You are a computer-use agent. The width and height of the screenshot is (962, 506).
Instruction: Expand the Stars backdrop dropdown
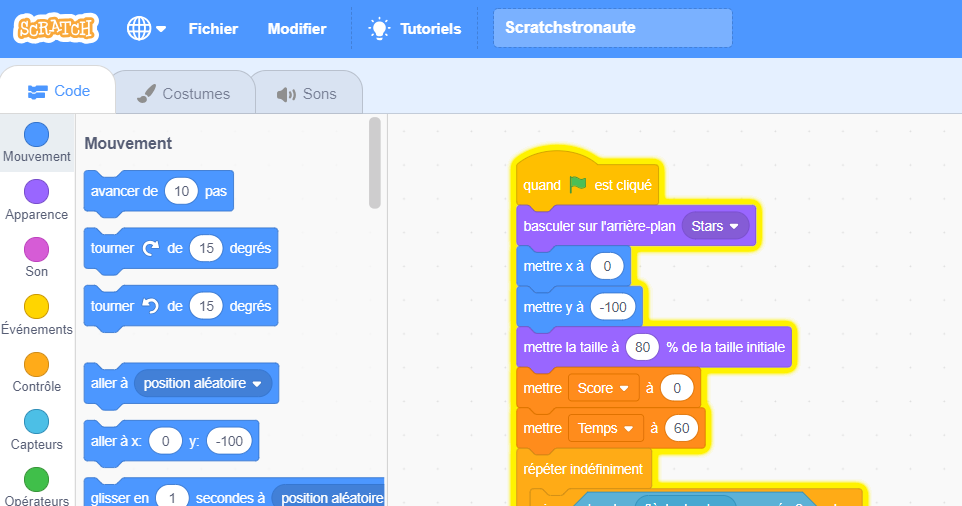[x=715, y=226]
